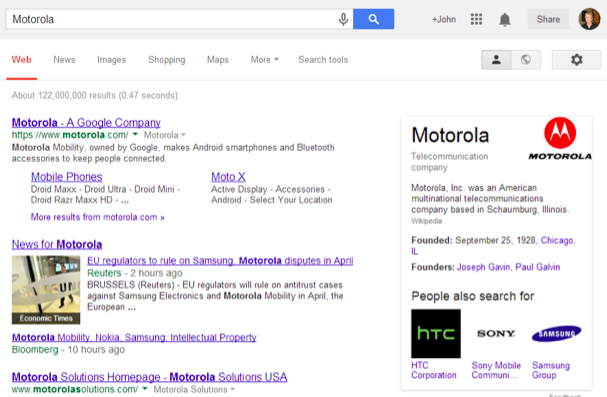Click founder Joseph Gavin link
Image resolution: width=607 pixels, height=397 pixels.
(x=483, y=267)
